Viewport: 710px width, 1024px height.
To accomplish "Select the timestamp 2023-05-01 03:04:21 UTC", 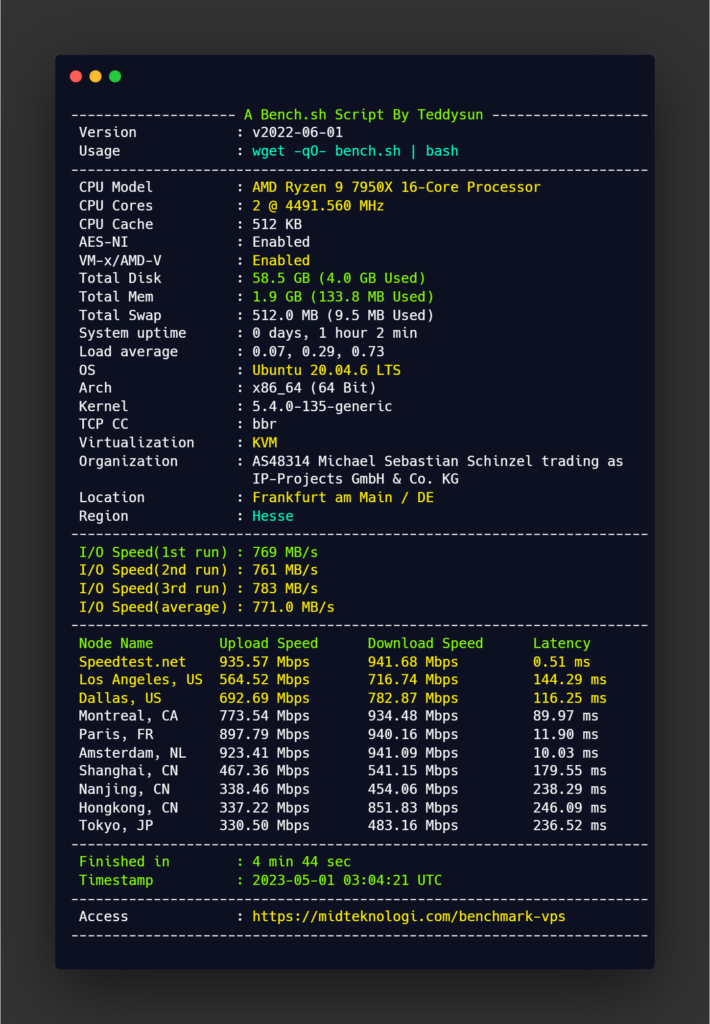I will 347,880.
